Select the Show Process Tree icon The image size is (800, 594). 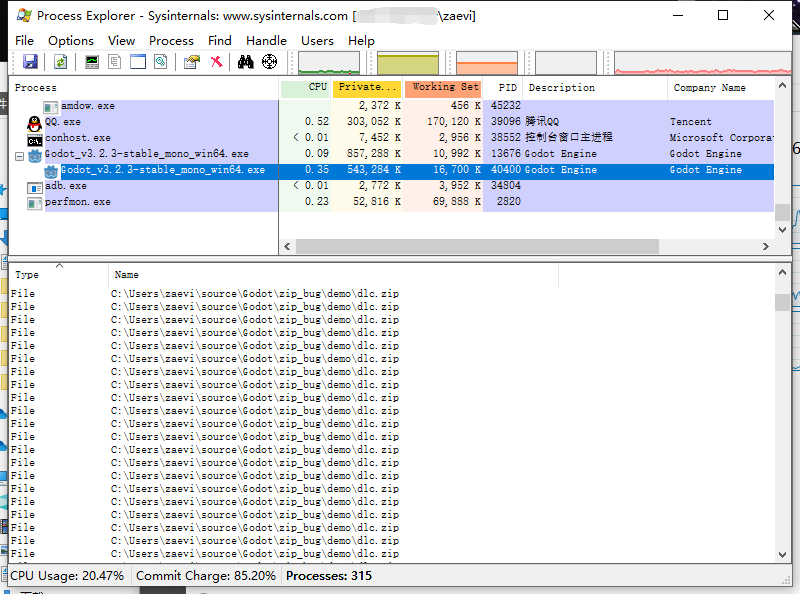(113, 61)
